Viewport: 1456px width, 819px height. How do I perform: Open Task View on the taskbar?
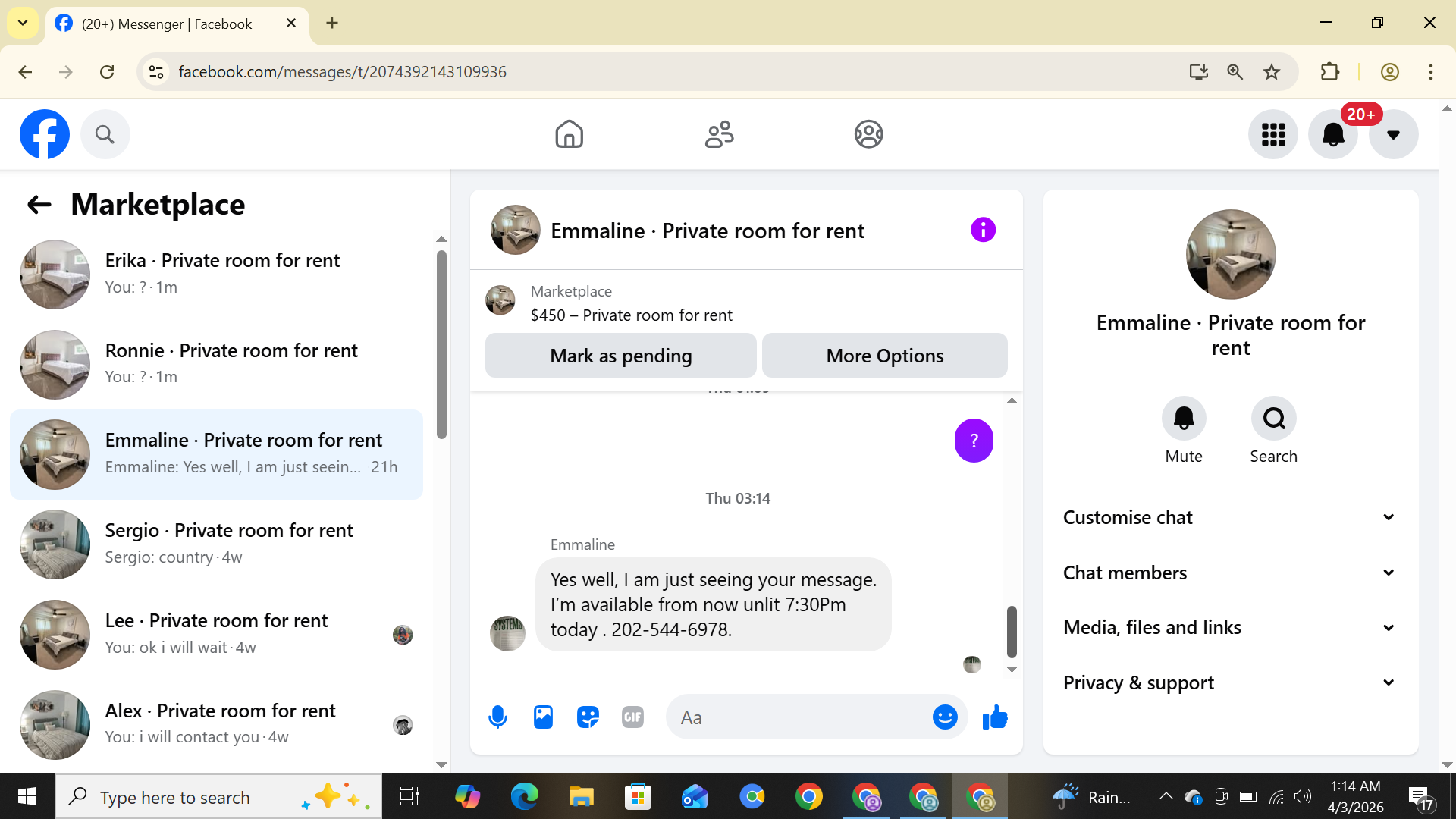(x=409, y=797)
